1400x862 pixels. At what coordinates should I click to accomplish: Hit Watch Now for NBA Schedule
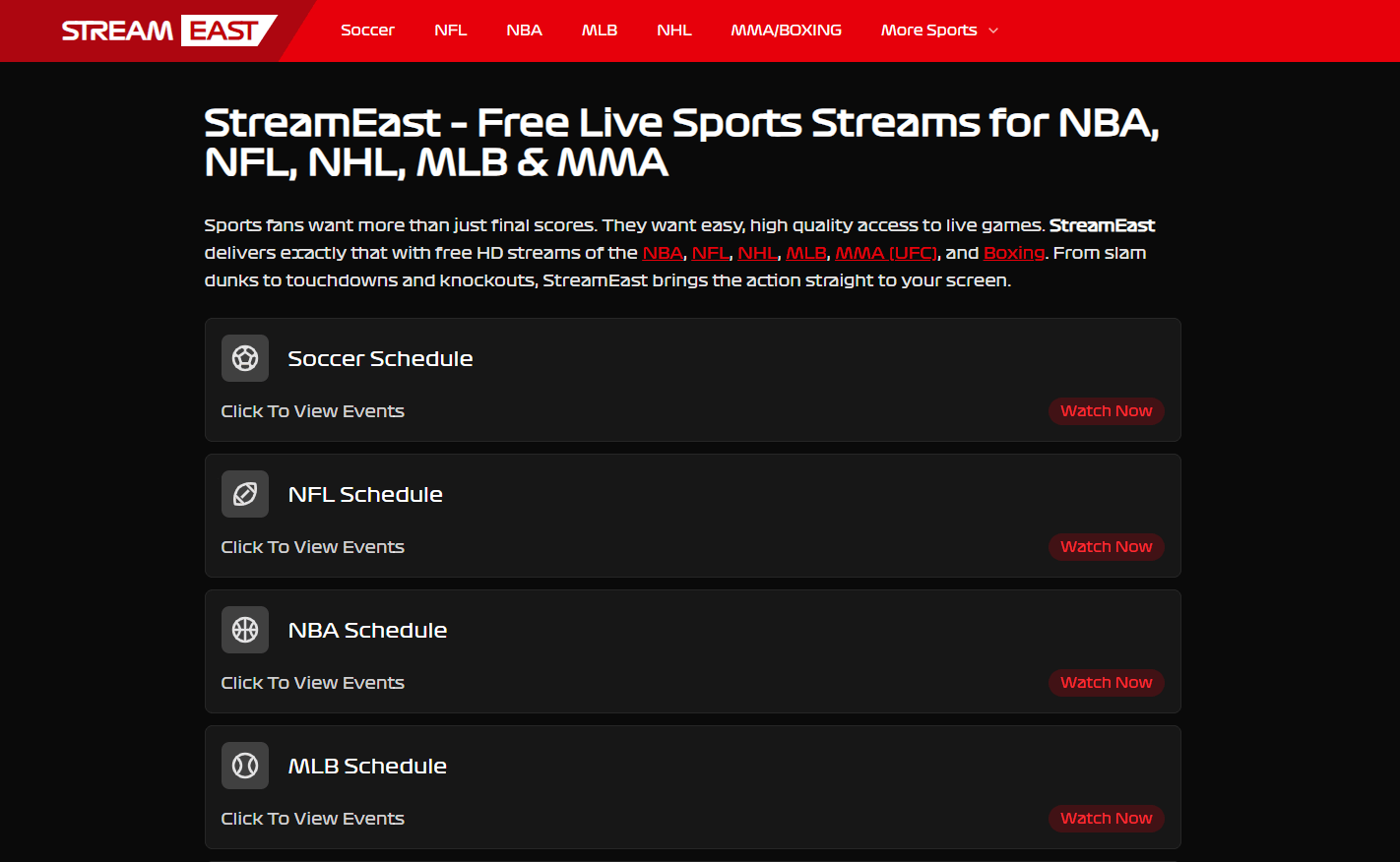[1106, 683]
